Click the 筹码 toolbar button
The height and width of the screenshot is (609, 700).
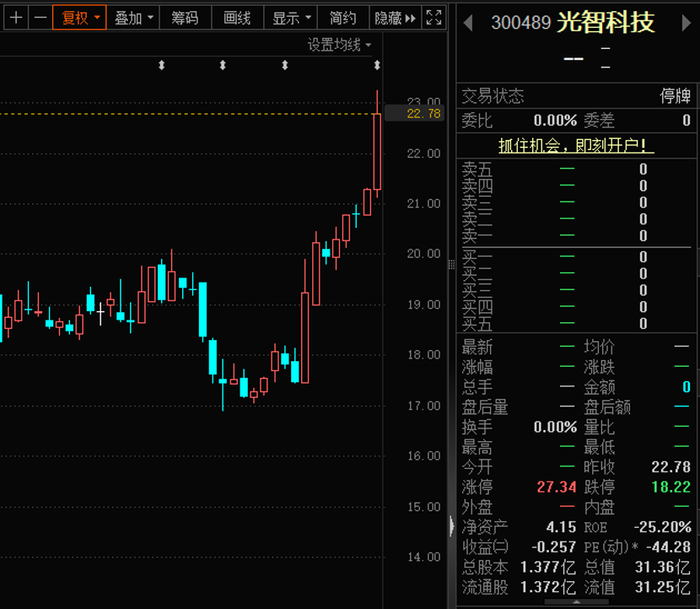click(x=185, y=18)
